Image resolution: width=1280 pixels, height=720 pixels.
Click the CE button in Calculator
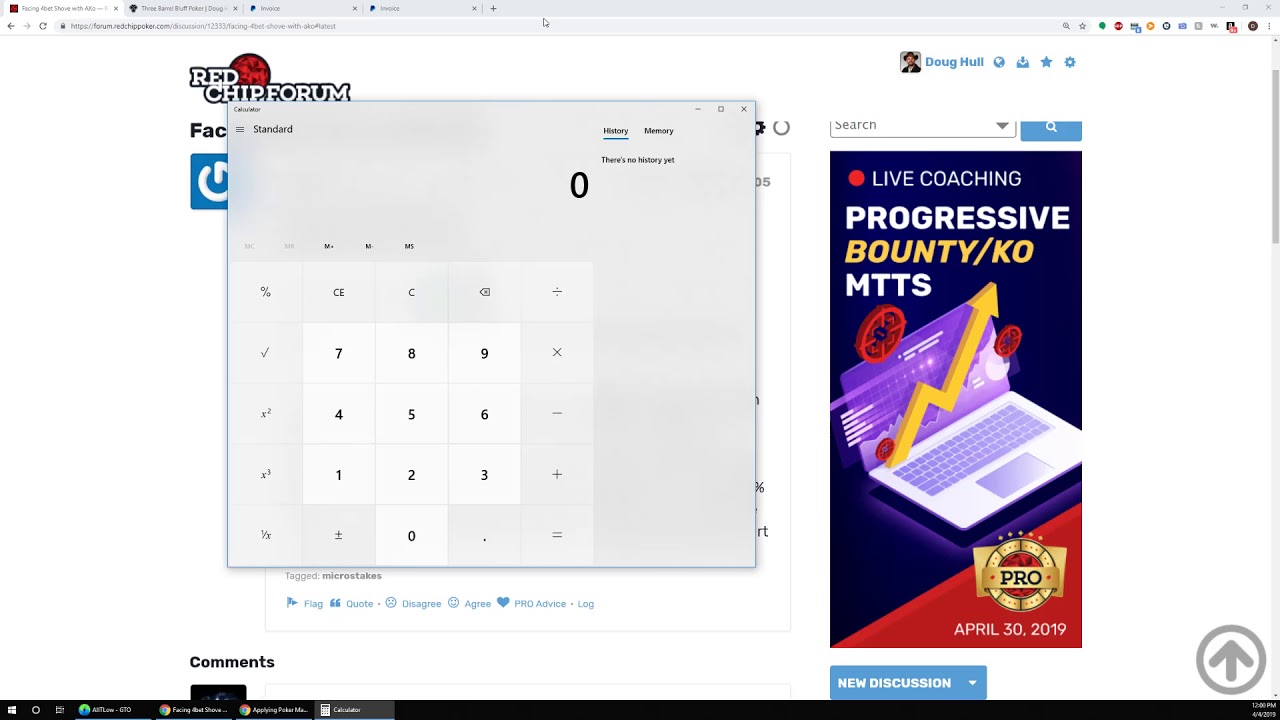(338, 292)
